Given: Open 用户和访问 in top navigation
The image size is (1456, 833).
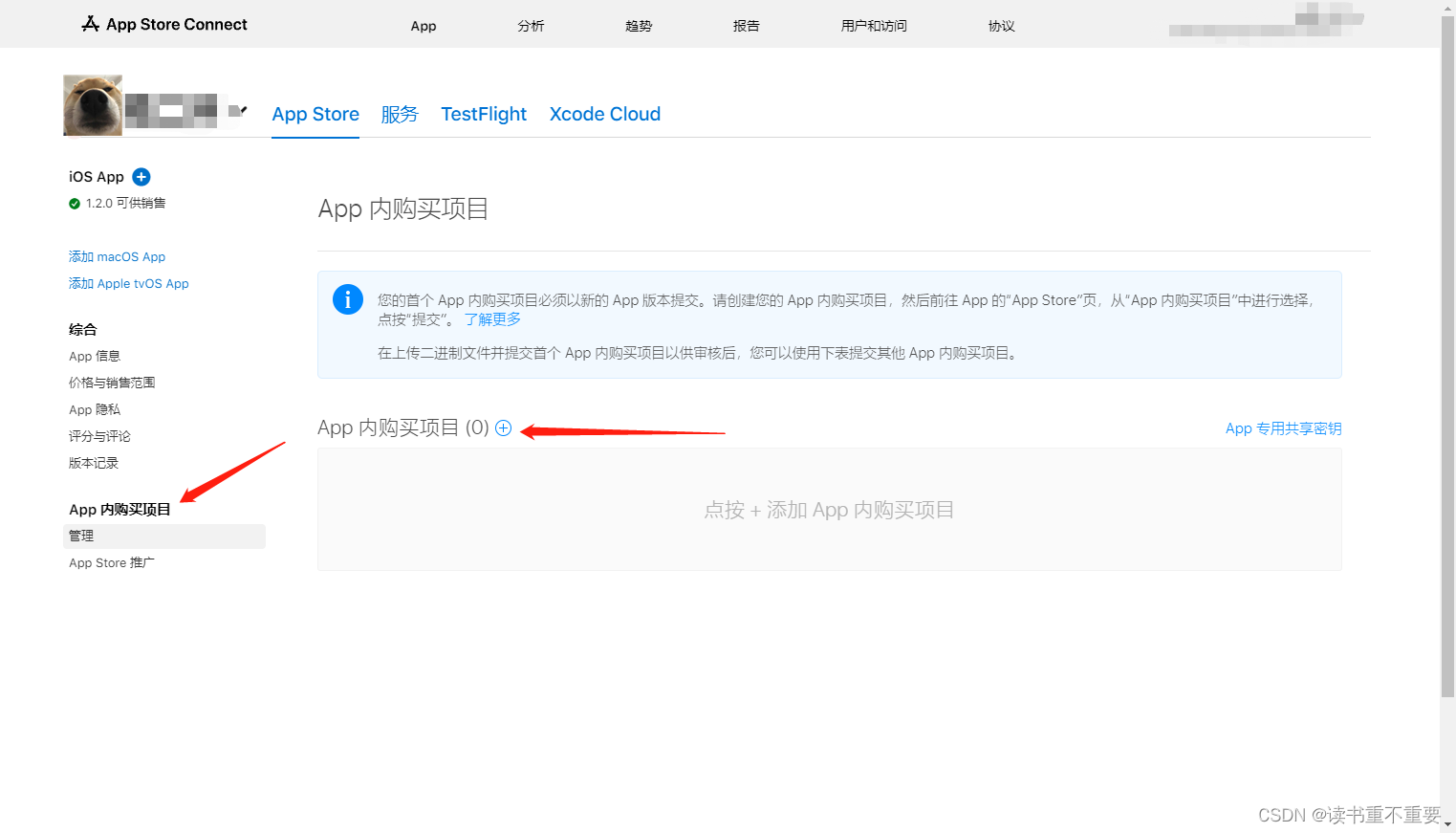Looking at the screenshot, I should click(874, 26).
